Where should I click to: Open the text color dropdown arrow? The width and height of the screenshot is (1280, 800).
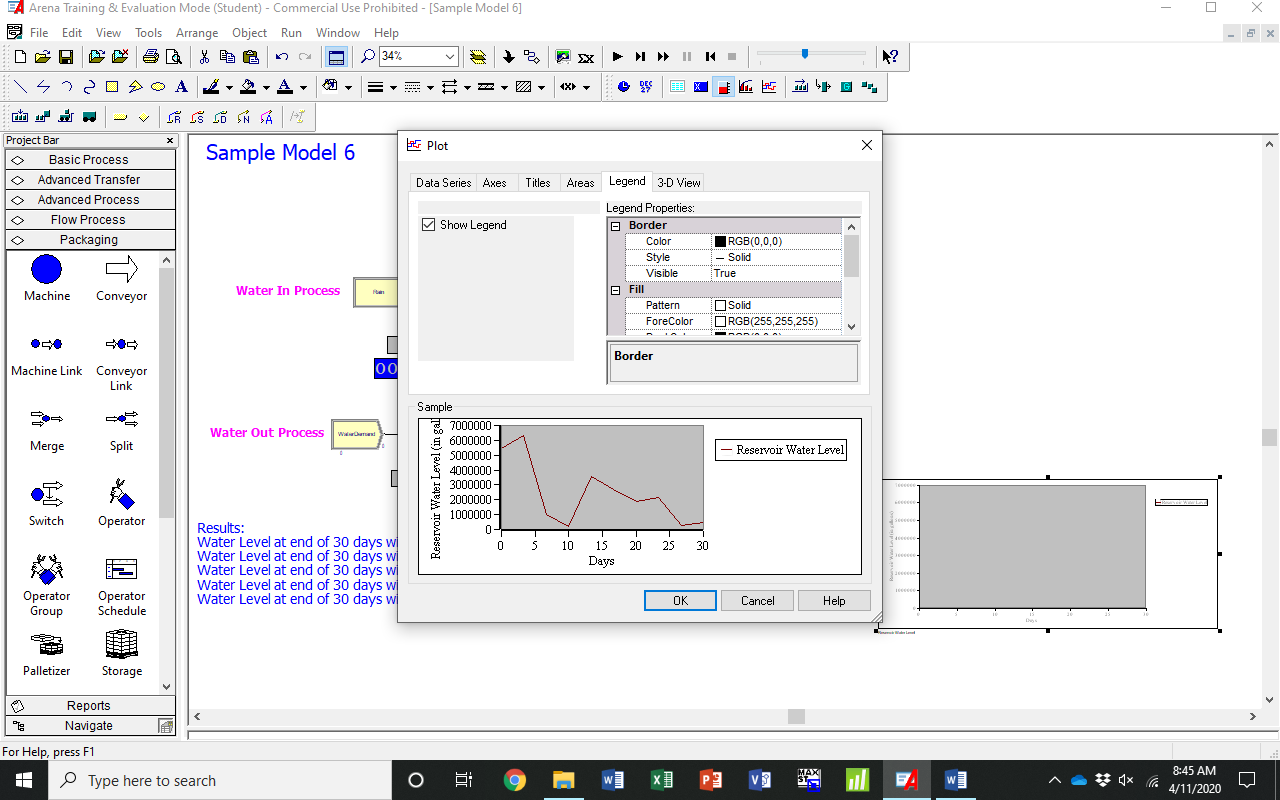[x=303, y=87]
